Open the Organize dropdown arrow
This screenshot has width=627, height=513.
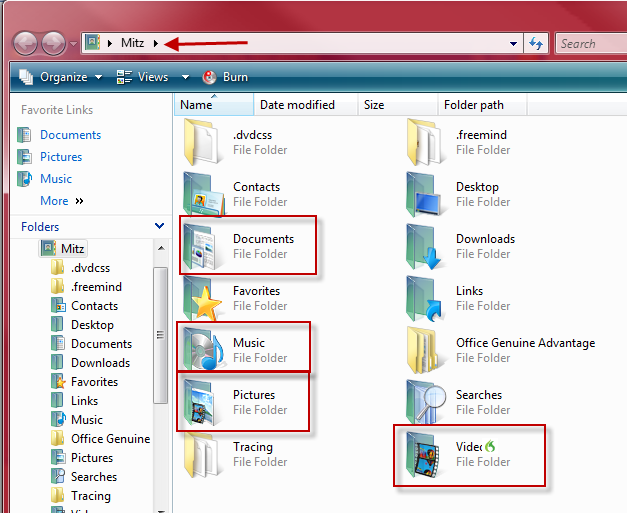pyautogui.click(x=98, y=77)
